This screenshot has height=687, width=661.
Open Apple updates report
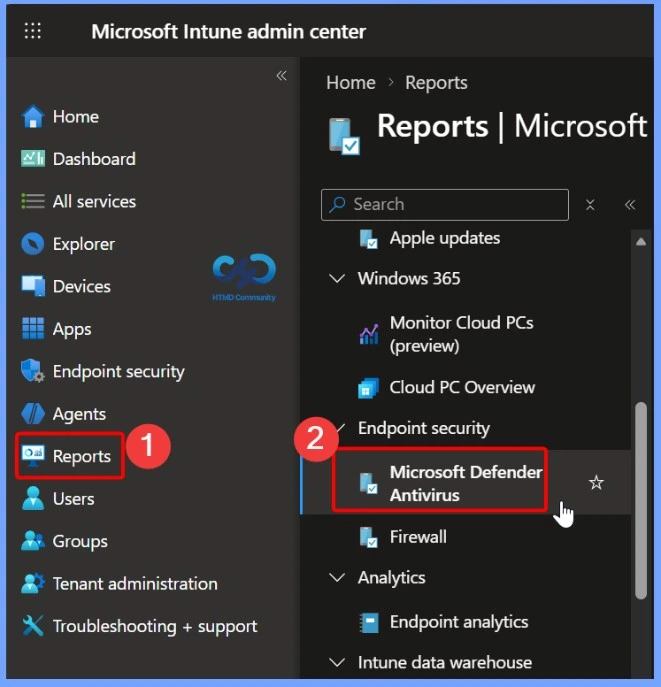[445, 238]
